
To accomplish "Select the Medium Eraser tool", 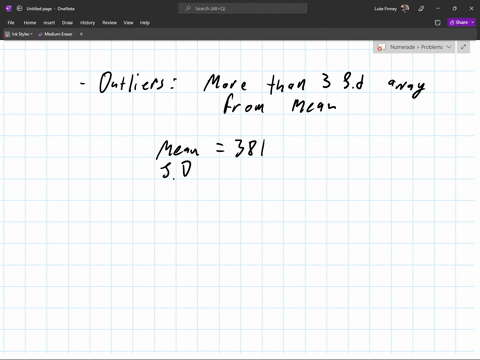I will click(55, 34).
